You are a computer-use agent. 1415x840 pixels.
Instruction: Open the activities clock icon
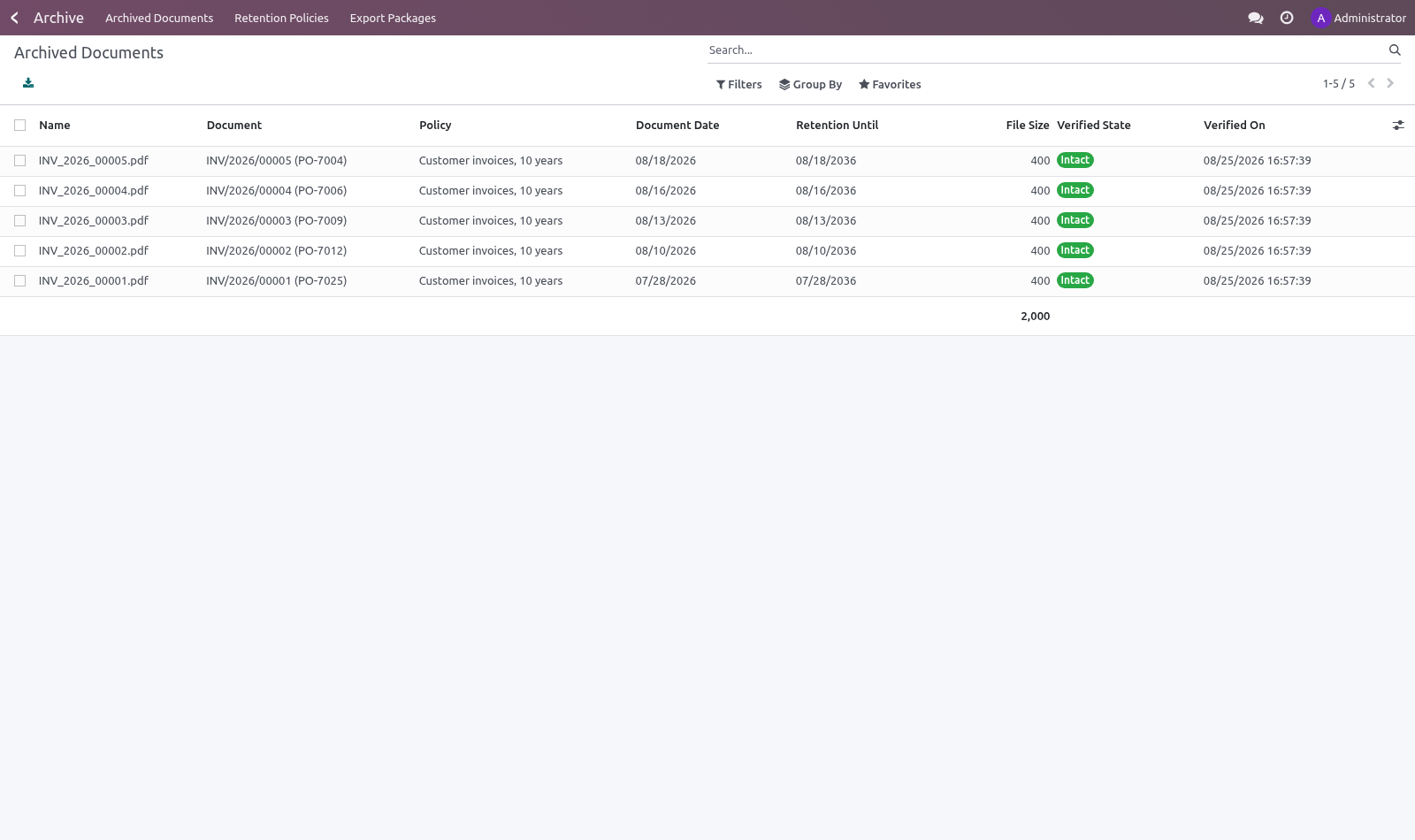pos(1287,18)
